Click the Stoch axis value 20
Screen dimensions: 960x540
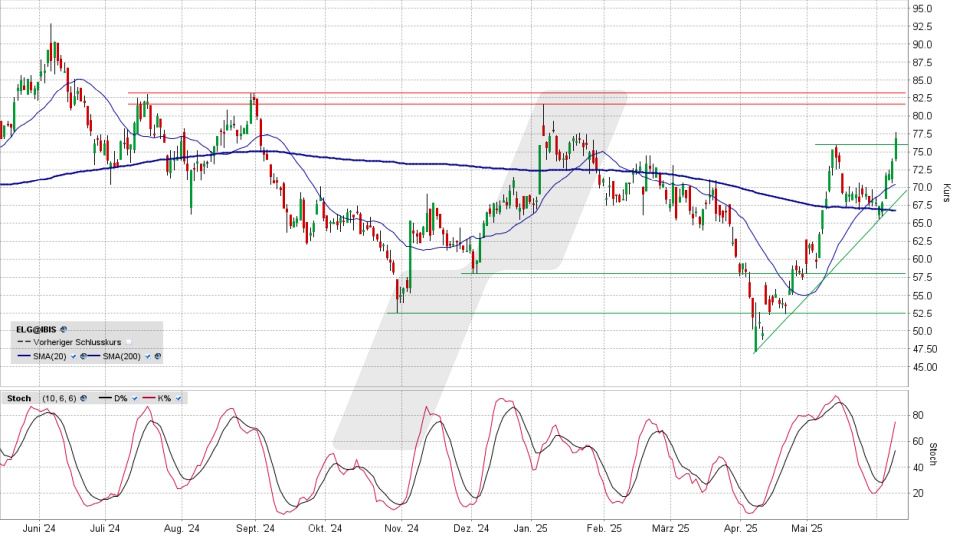[918, 493]
